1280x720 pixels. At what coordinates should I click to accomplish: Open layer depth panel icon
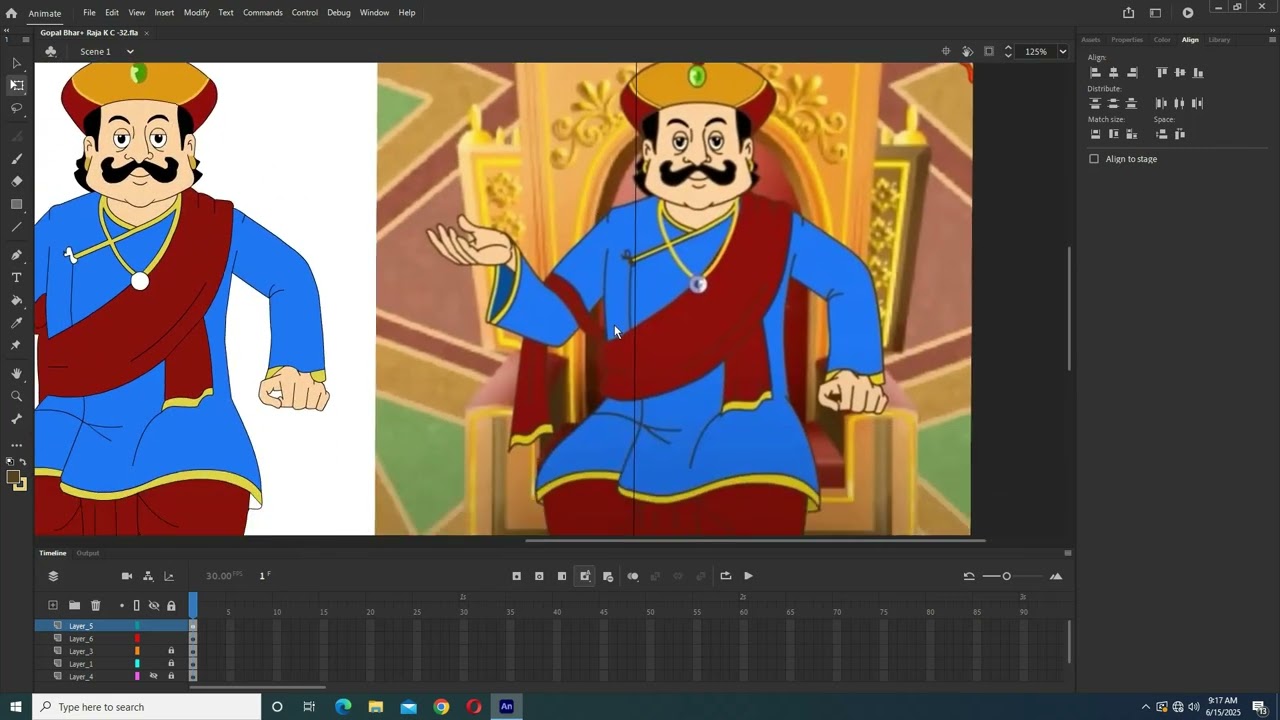(169, 576)
